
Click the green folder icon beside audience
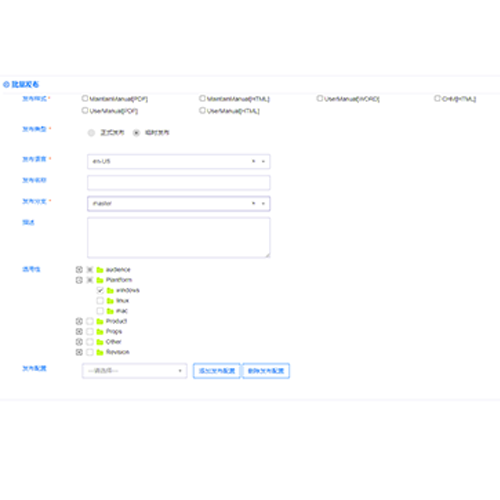pos(100,270)
